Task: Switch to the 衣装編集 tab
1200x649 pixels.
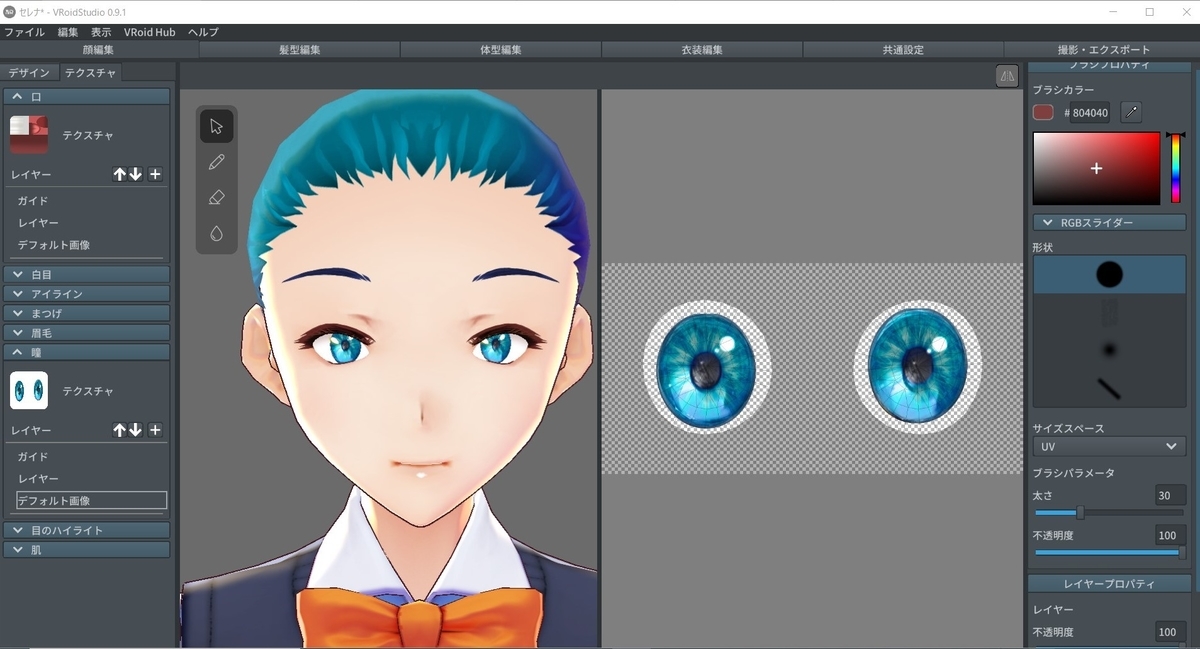Action: tap(702, 49)
